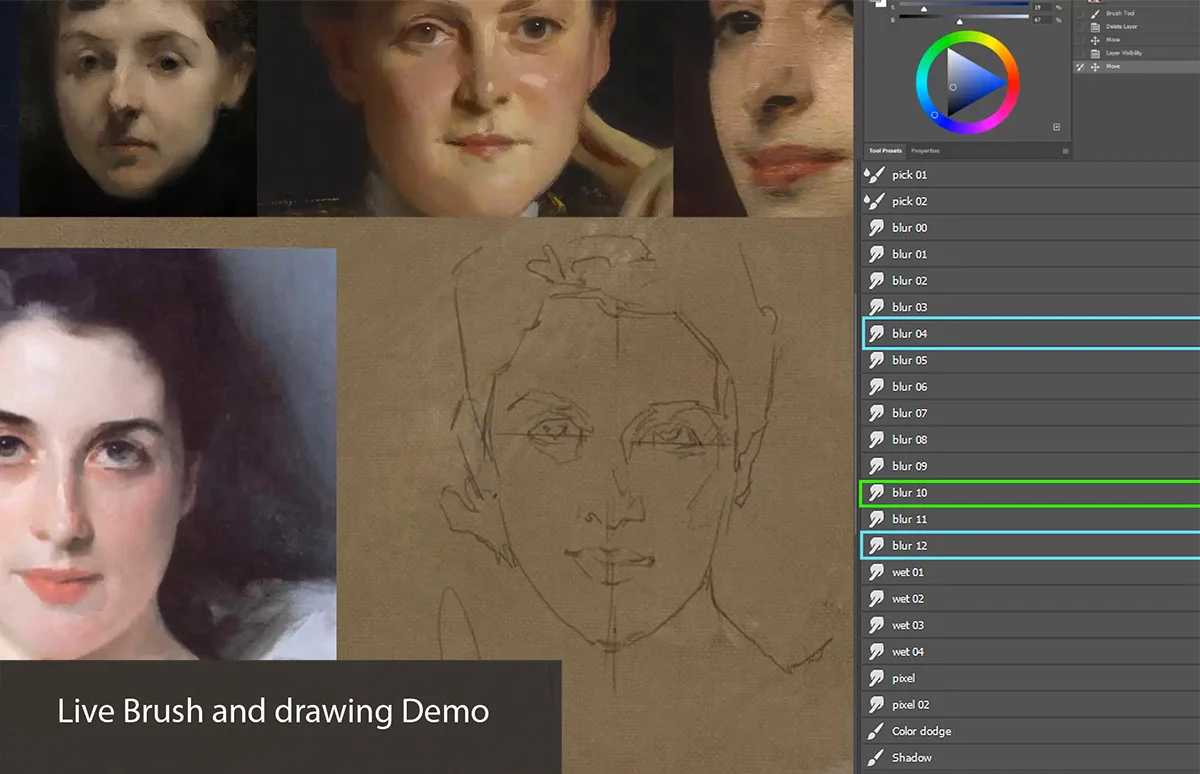Viewport: 1200px width, 774px height.
Task: Enable the checkbox beside the Brush Tool history state
Action: point(1078,14)
